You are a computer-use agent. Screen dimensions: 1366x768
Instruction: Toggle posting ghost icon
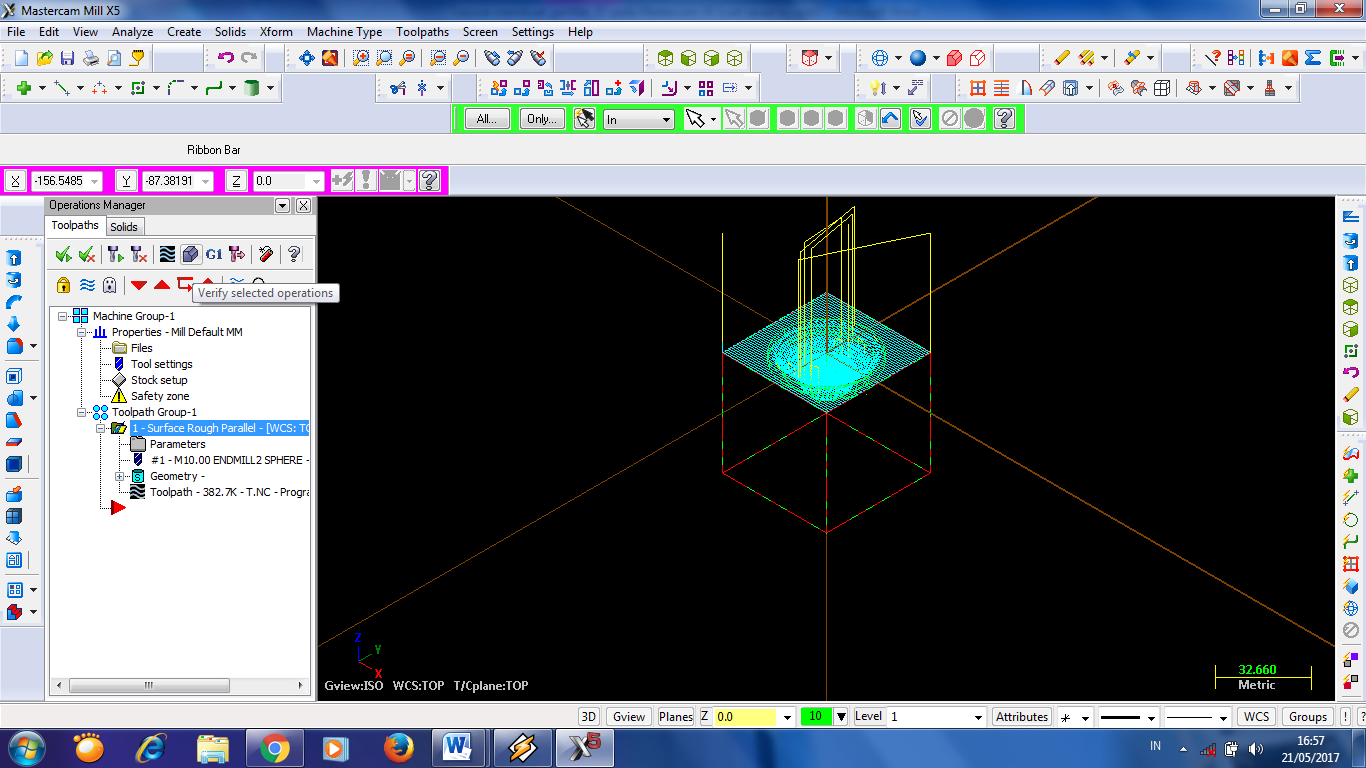pos(110,285)
